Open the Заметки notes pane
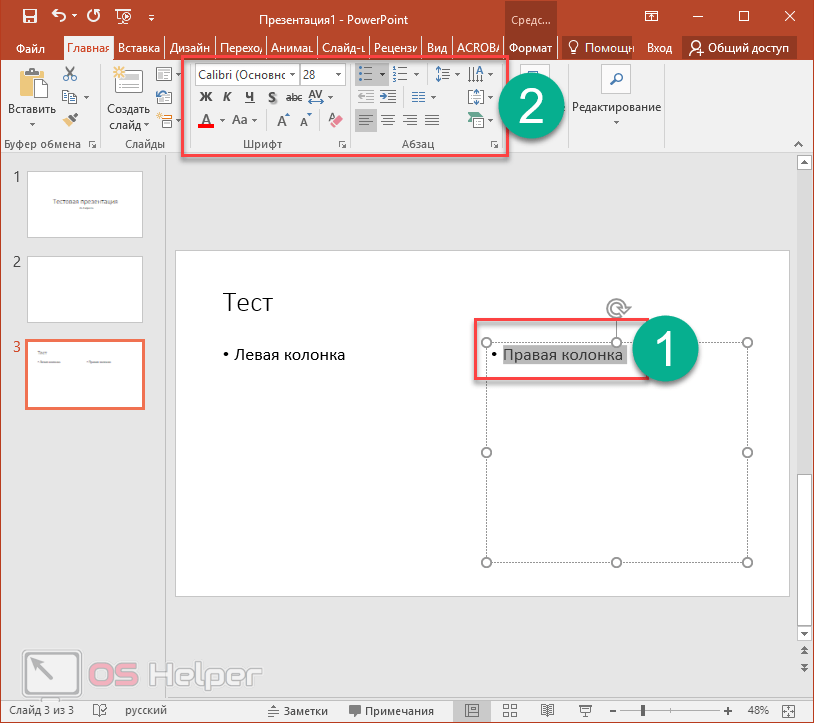The height and width of the screenshot is (723, 814). point(298,711)
